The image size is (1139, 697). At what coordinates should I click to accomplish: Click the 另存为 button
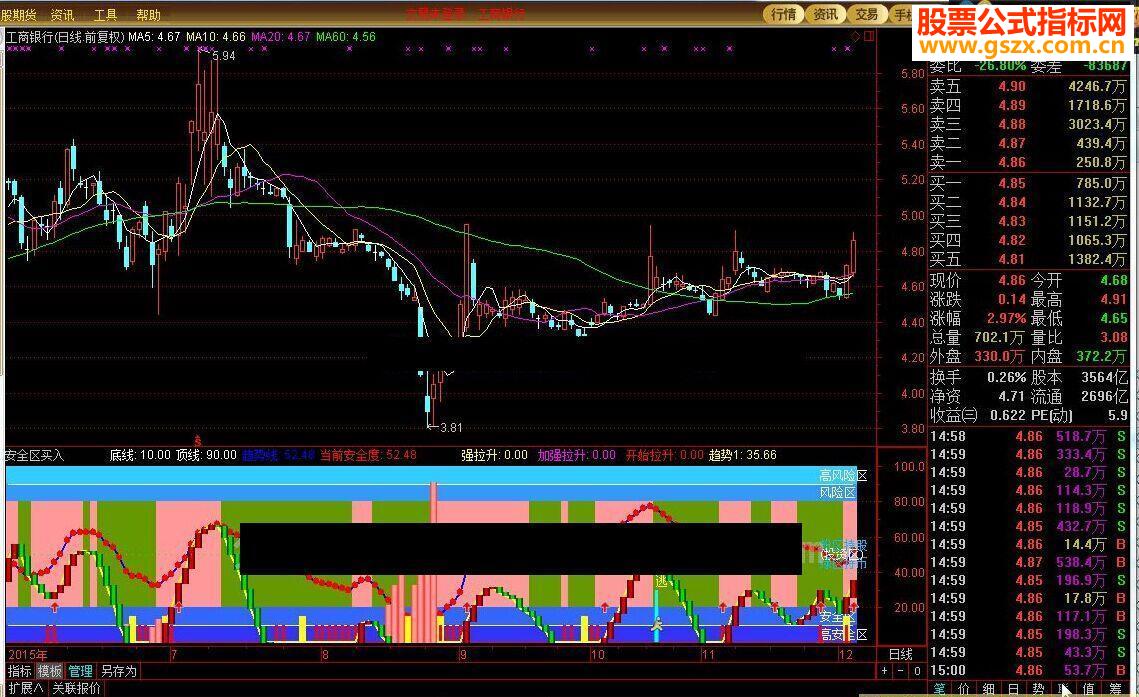pos(118,671)
